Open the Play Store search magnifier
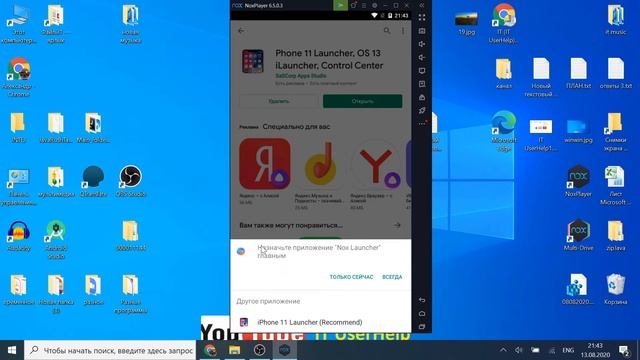This screenshot has width=640, height=360. click(x=387, y=31)
